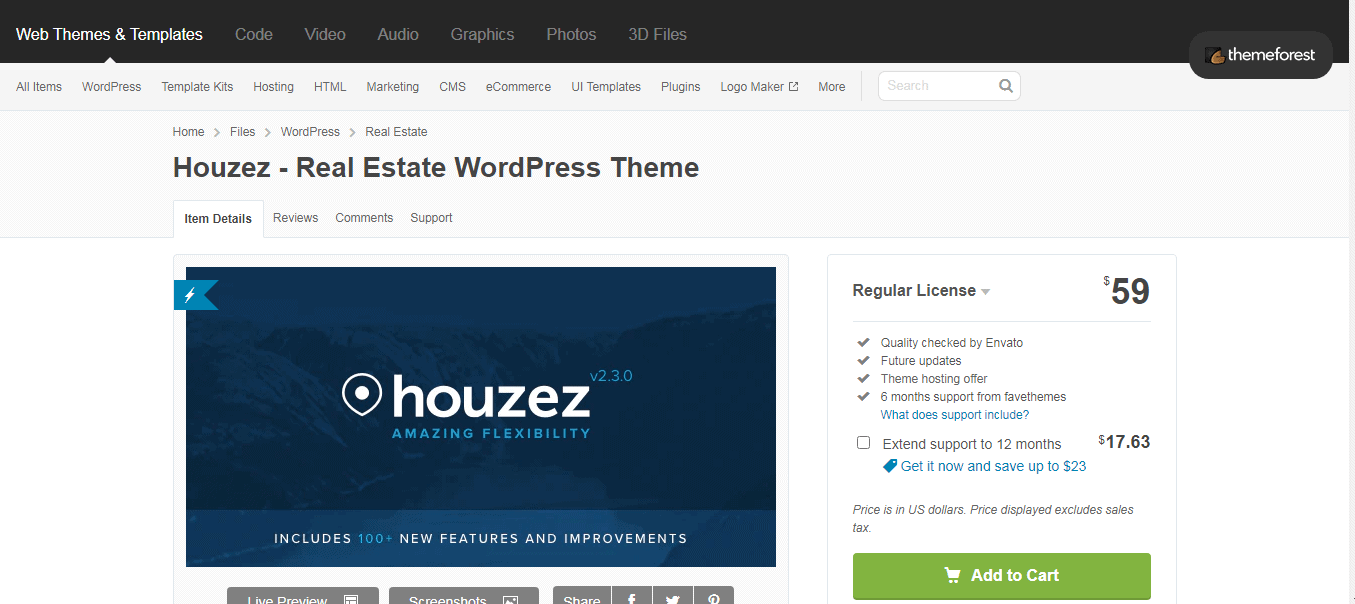The image size is (1355, 604).
Task: Open eCommerce category
Action: click(518, 87)
